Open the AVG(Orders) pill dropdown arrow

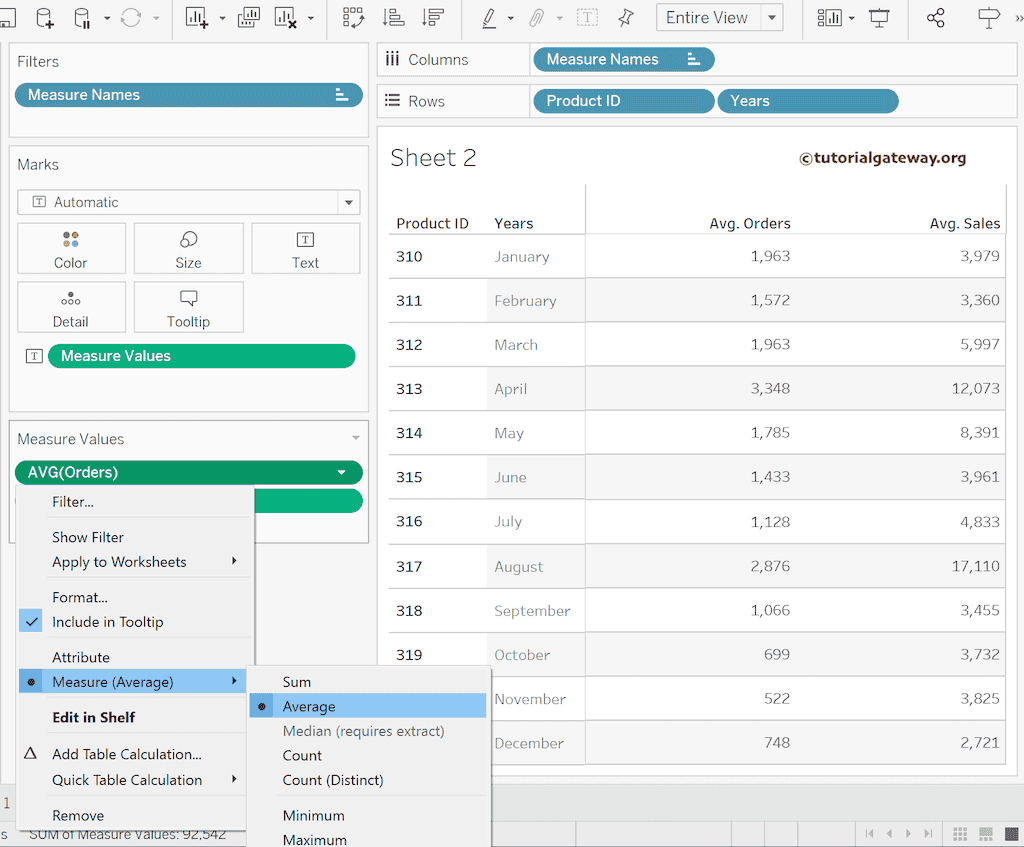[342, 472]
